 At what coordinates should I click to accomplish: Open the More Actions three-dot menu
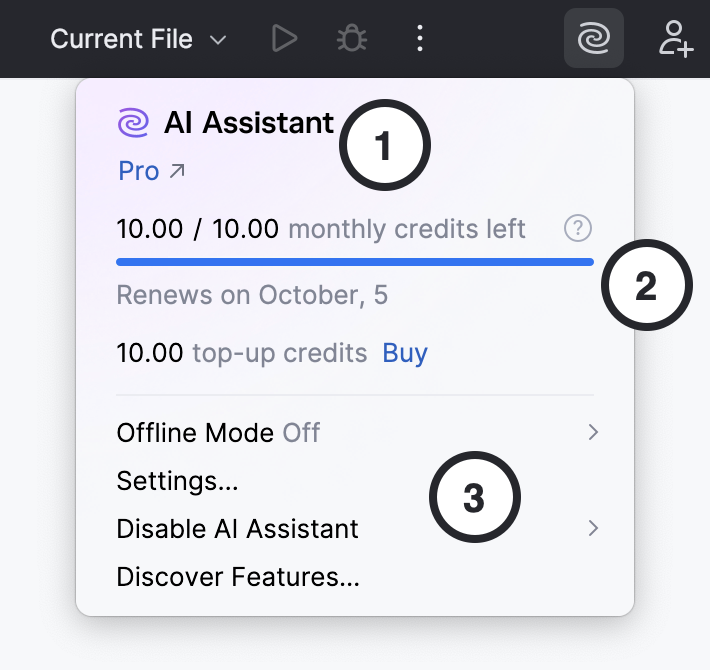click(x=420, y=38)
